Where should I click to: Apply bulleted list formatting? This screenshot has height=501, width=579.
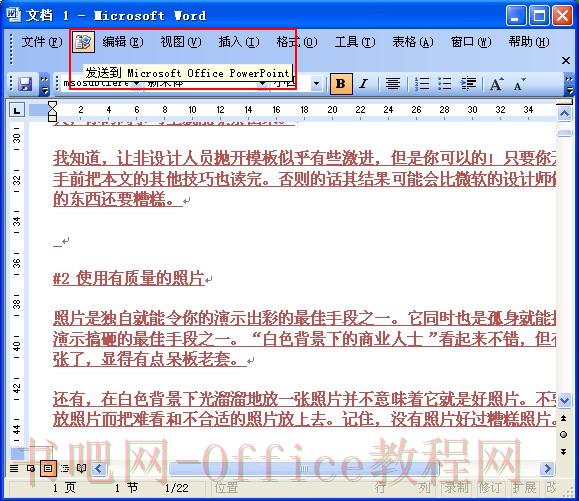click(445, 84)
